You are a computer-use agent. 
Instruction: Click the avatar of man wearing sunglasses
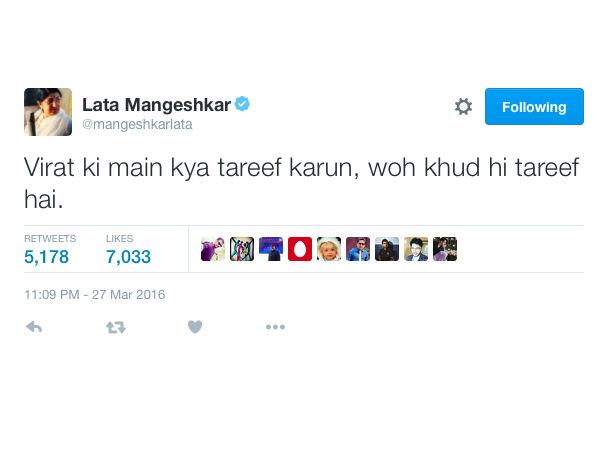(x=358, y=249)
